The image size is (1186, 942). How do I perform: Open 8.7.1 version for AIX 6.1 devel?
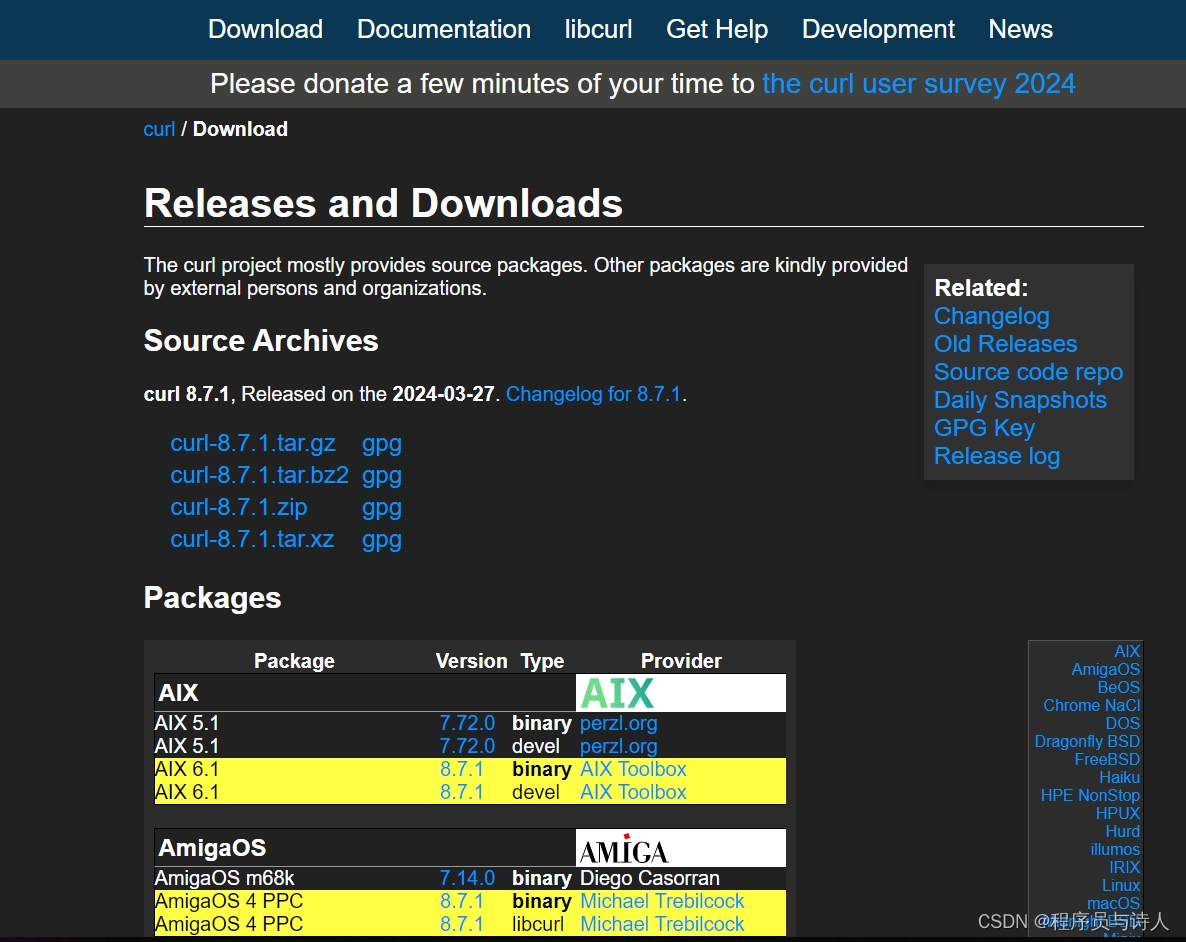(x=461, y=792)
